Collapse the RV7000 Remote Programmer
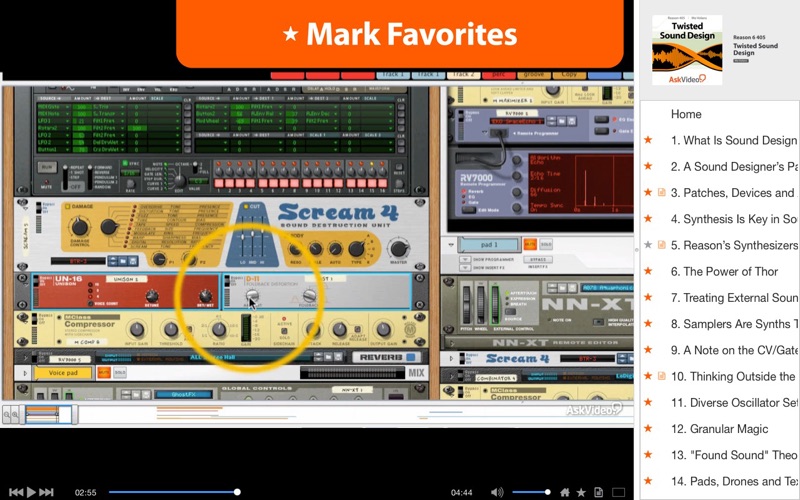 point(485,132)
